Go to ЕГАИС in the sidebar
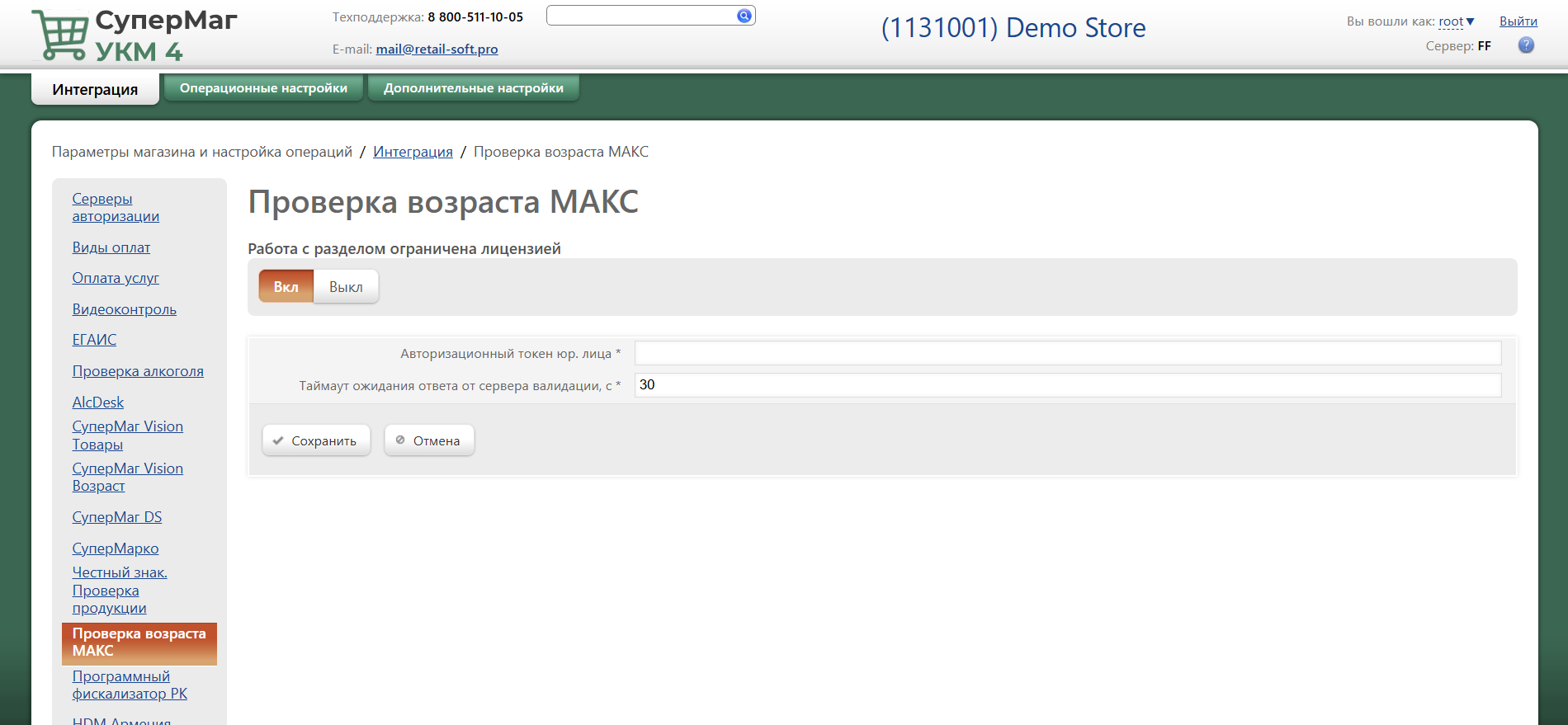 (x=94, y=340)
